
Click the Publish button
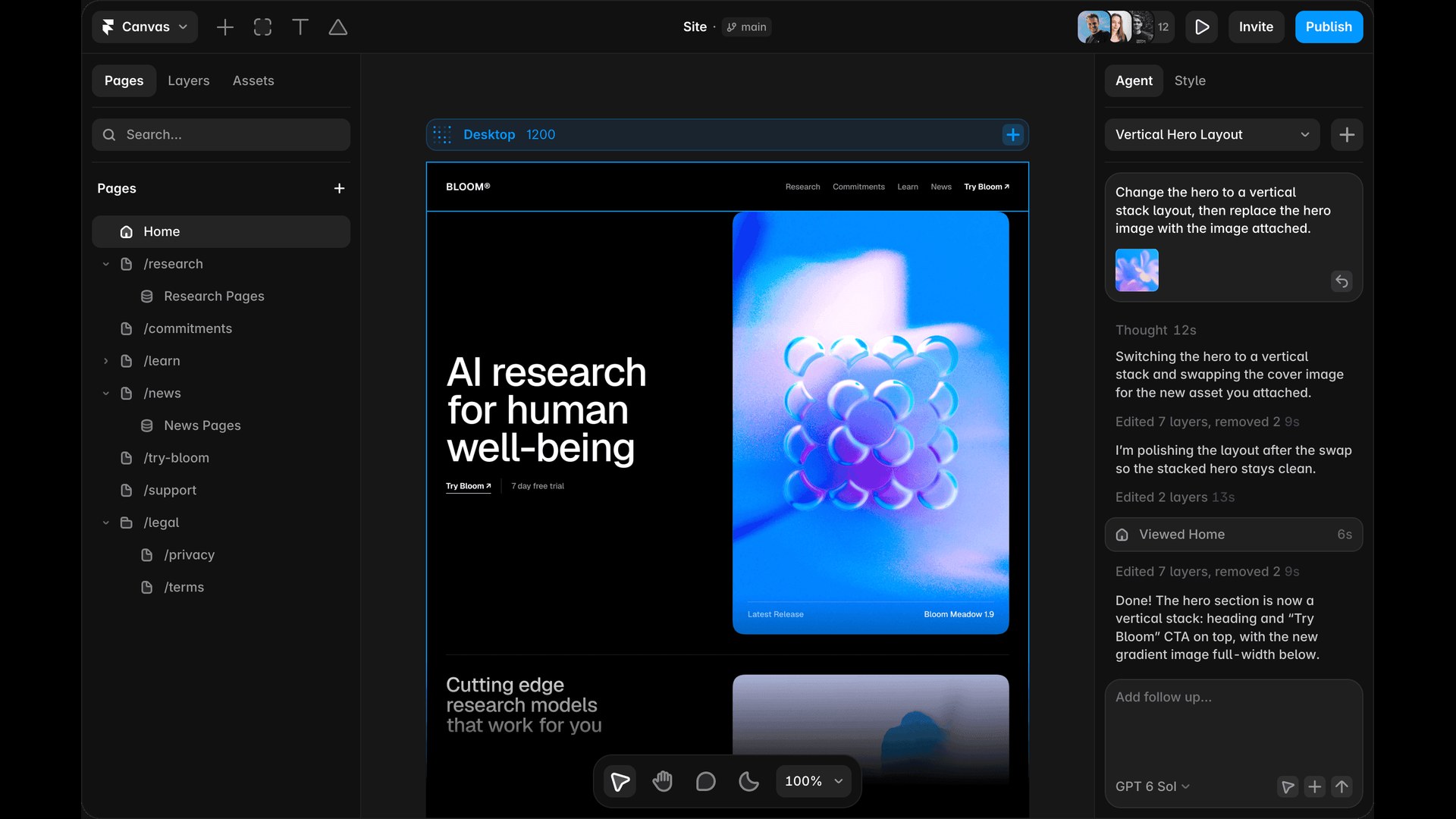1329,27
